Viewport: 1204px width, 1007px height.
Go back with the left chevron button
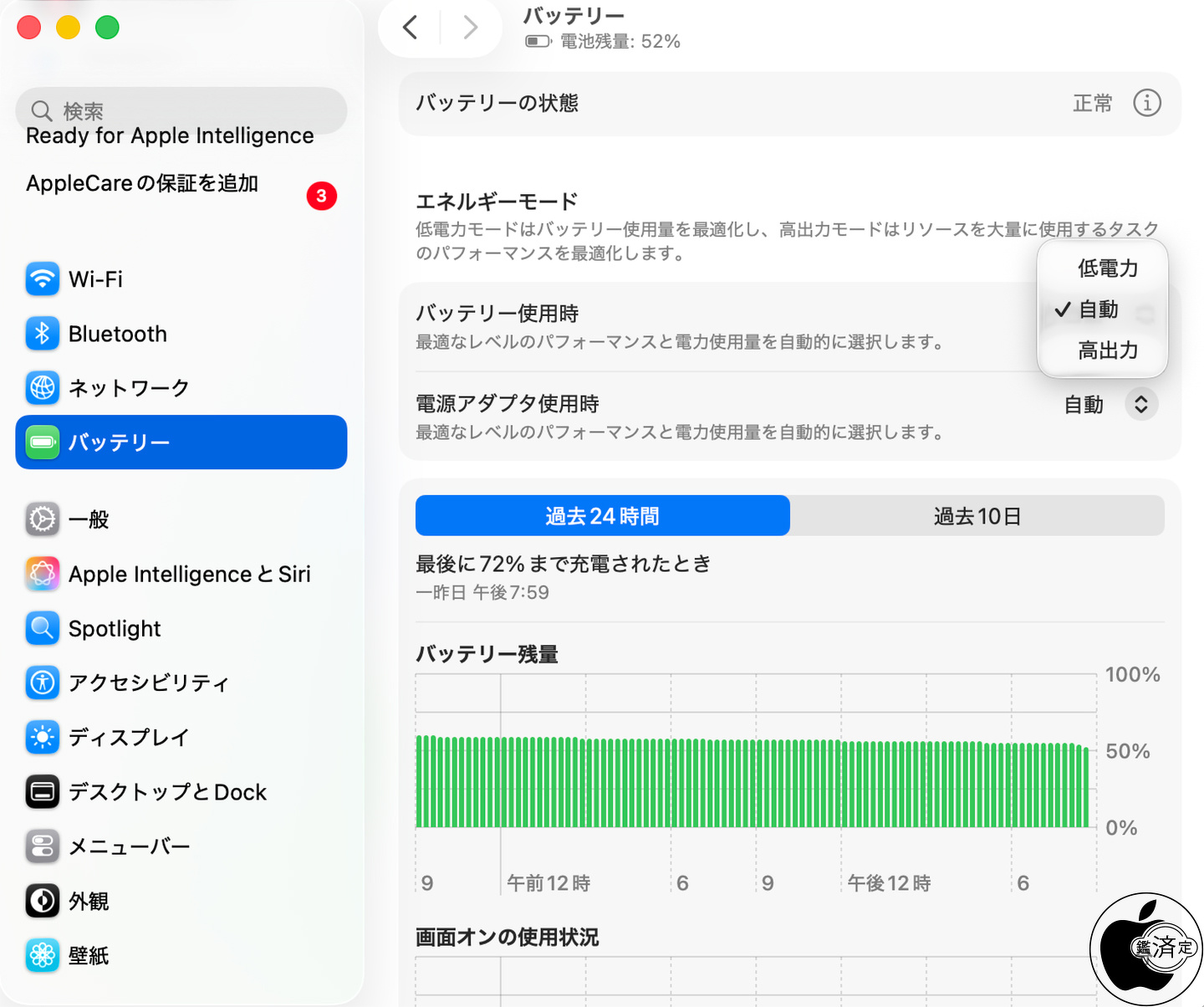coord(410,28)
